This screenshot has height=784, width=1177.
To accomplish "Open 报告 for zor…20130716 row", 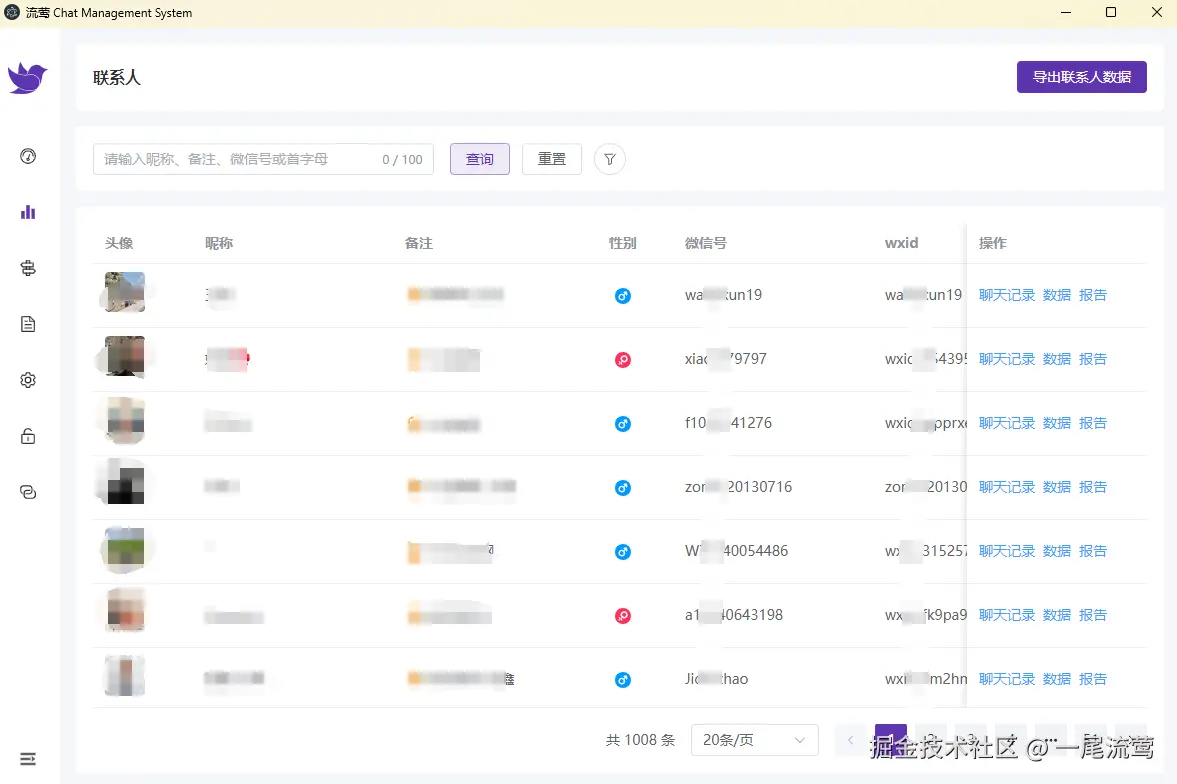I will tap(1093, 487).
